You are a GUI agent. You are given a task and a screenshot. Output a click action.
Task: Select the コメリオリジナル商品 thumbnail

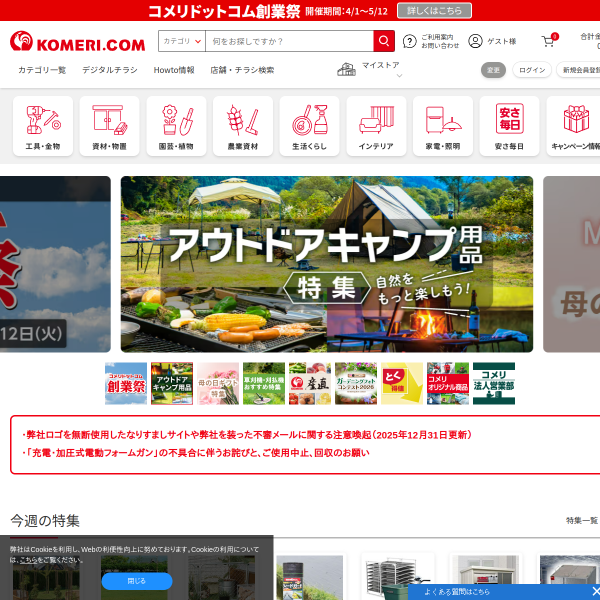point(448,383)
